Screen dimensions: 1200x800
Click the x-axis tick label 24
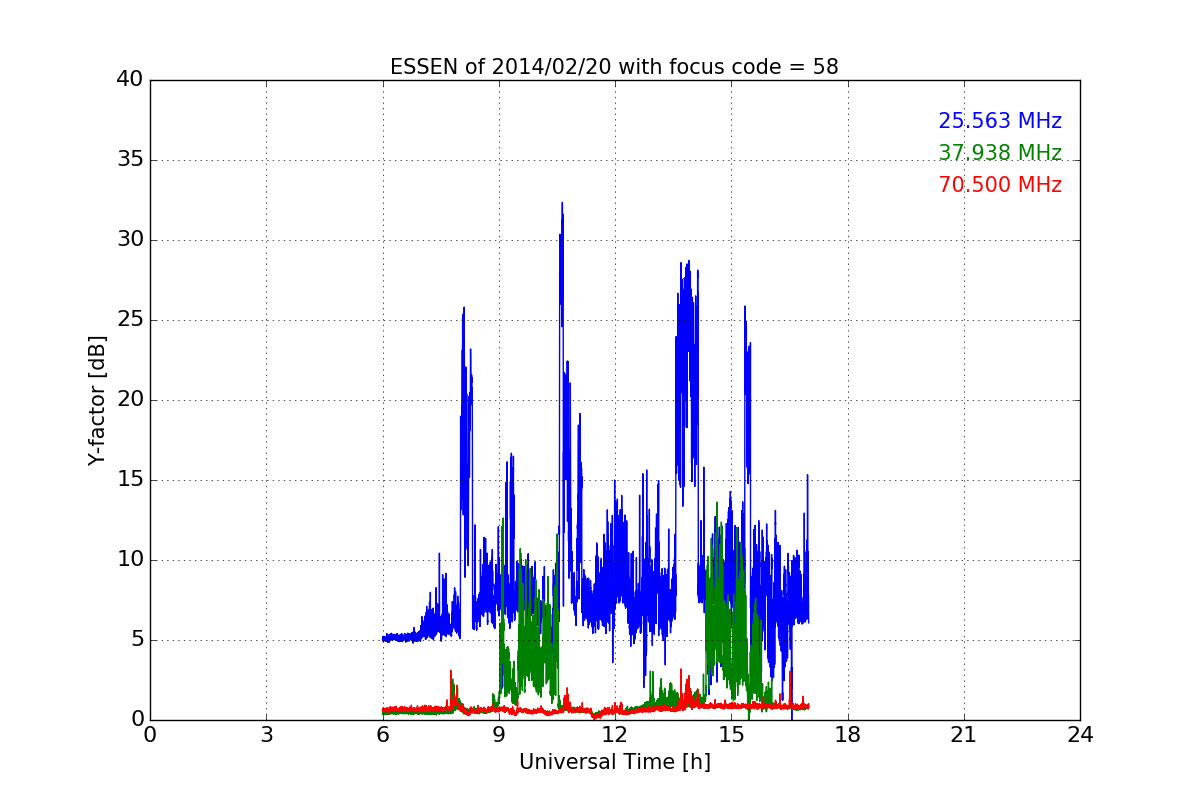1080,735
